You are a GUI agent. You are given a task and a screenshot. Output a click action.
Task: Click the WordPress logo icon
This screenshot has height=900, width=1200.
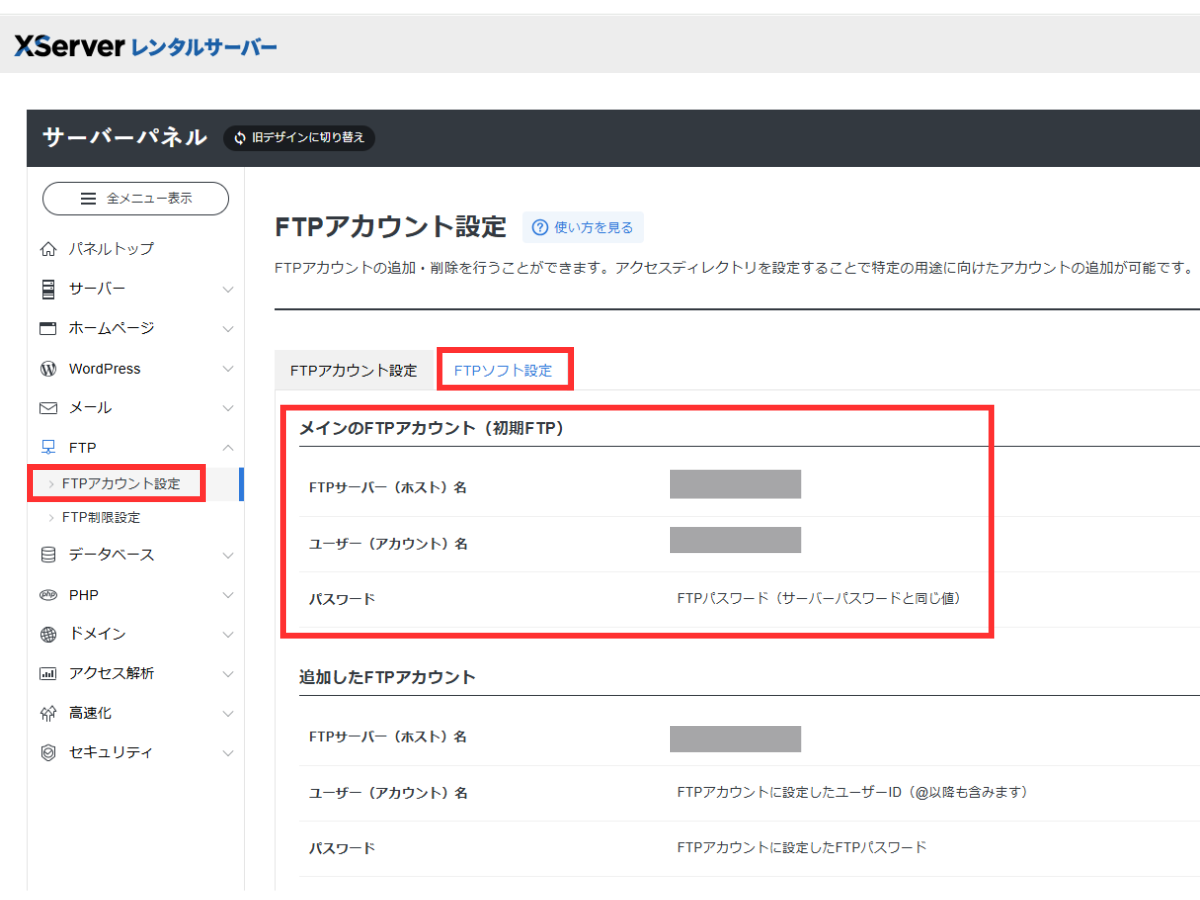[x=48, y=369]
